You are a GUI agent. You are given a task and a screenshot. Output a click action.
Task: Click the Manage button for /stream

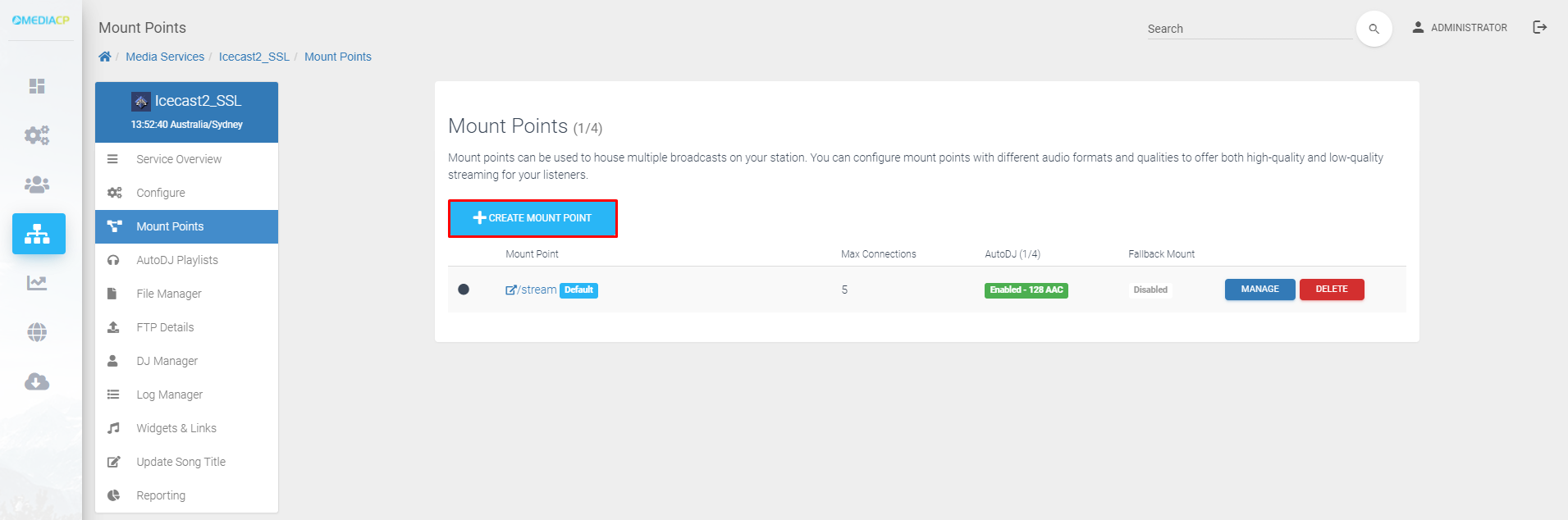(x=1259, y=290)
